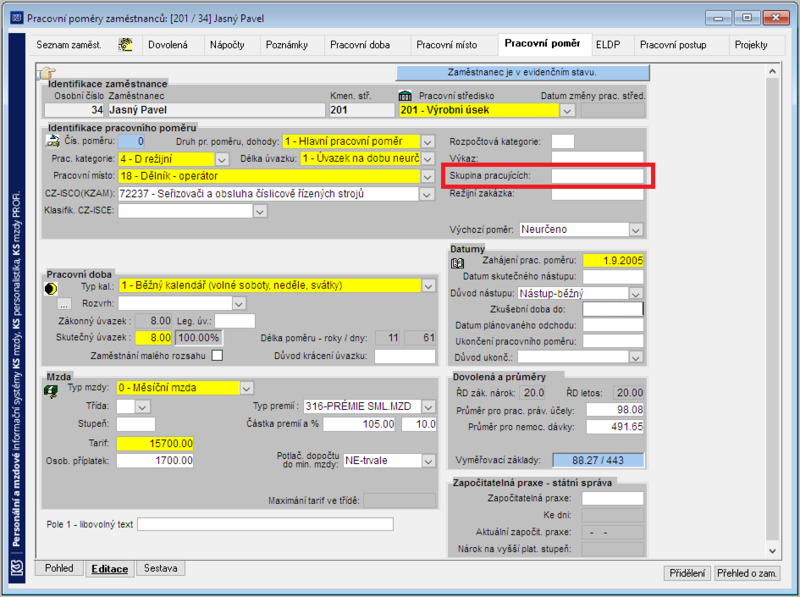
Task: Focus the Pole 1 - libovolný text field
Action: pyautogui.click(x=265, y=524)
